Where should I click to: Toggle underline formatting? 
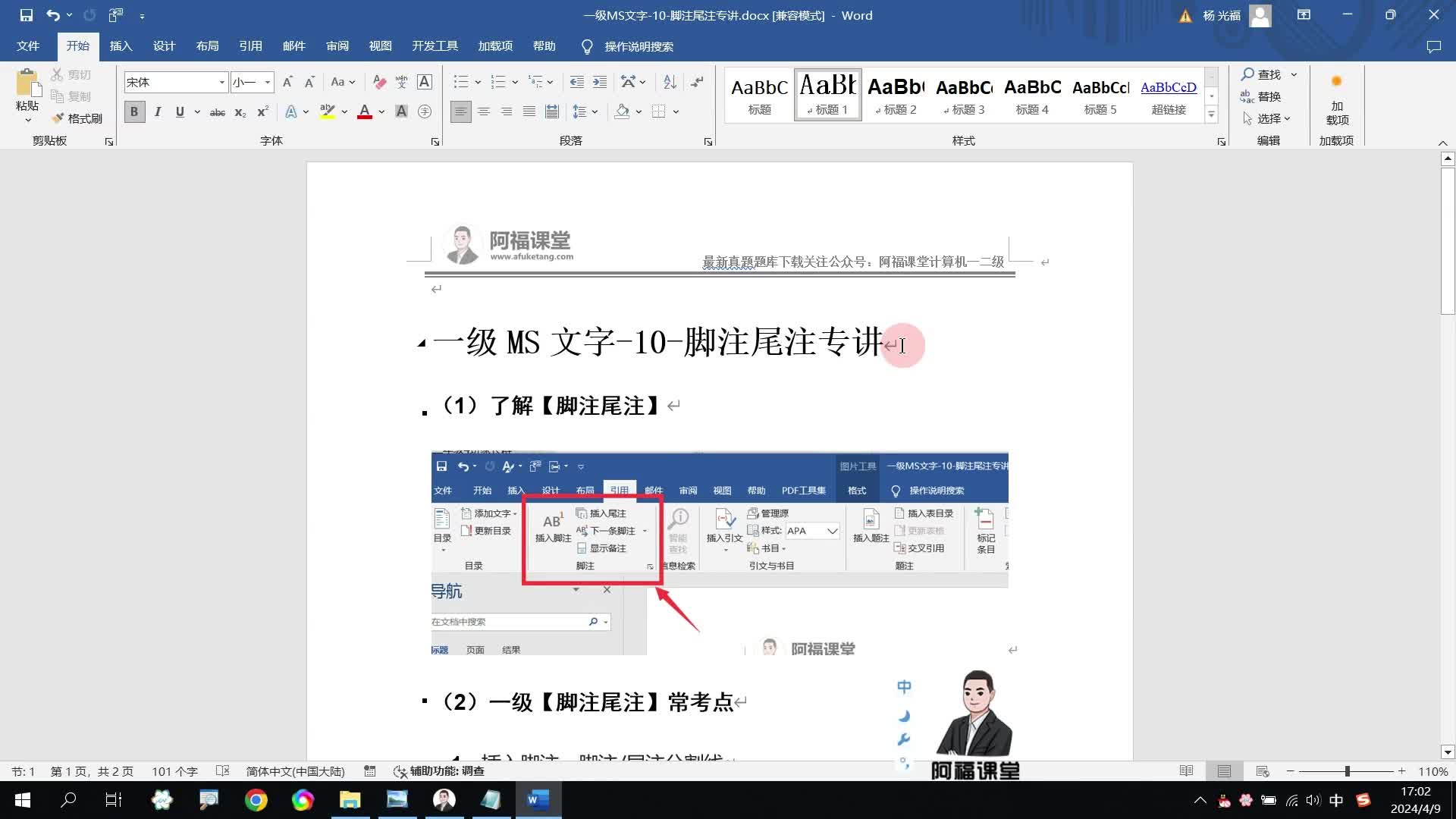180,111
